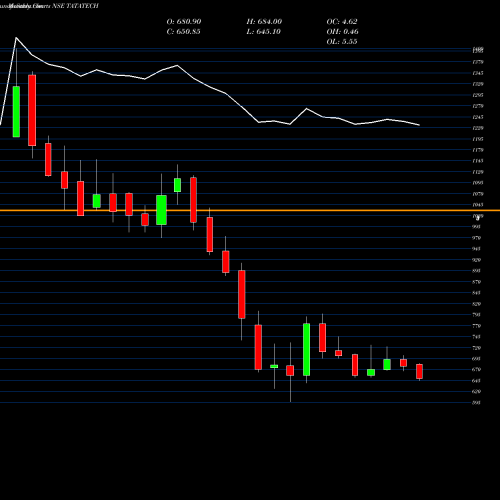Click the first green candle at chart start

coord(16,111)
